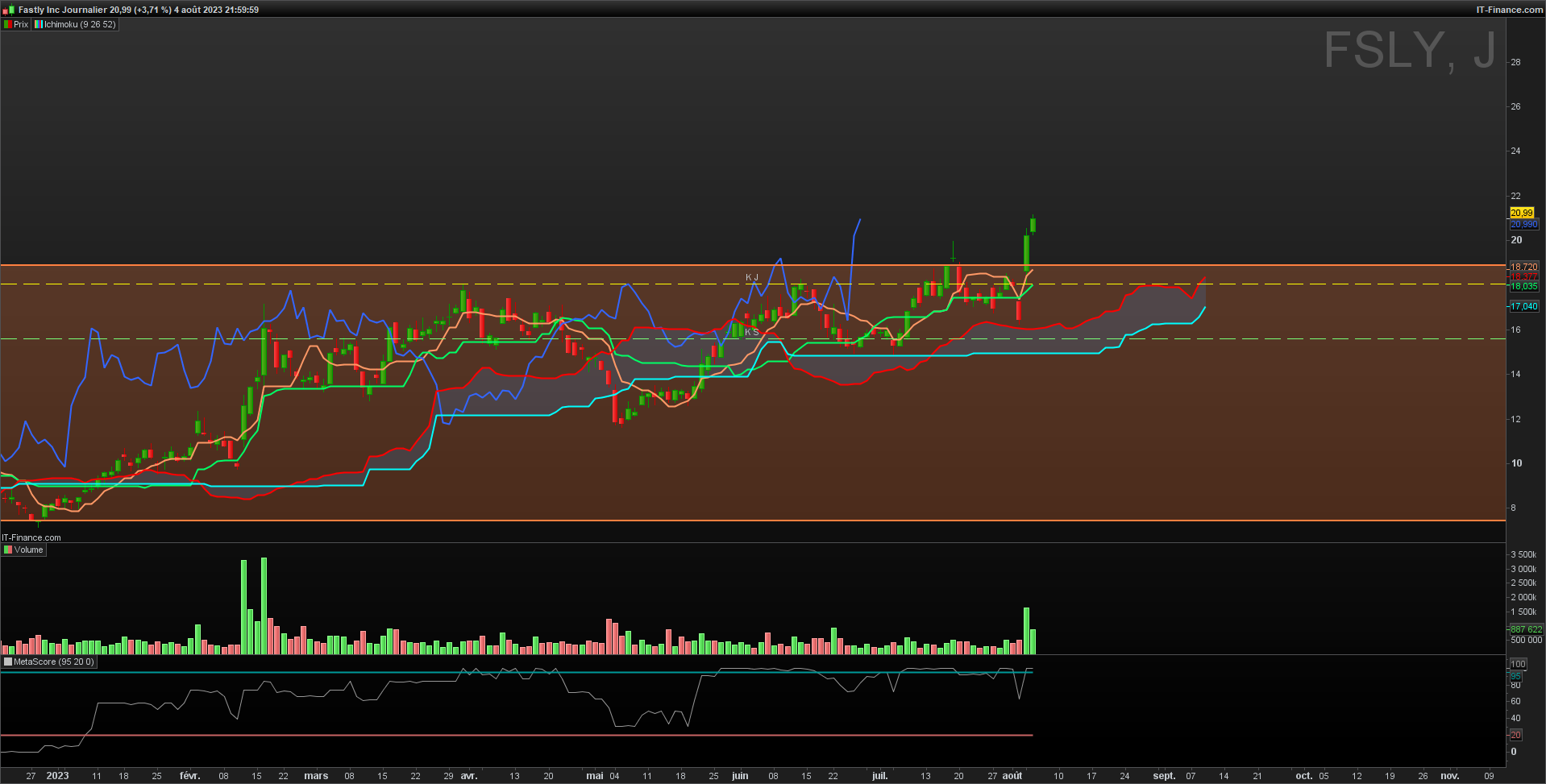Click the 3 500k volume axis label
1546x784 pixels.
(1523, 554)
